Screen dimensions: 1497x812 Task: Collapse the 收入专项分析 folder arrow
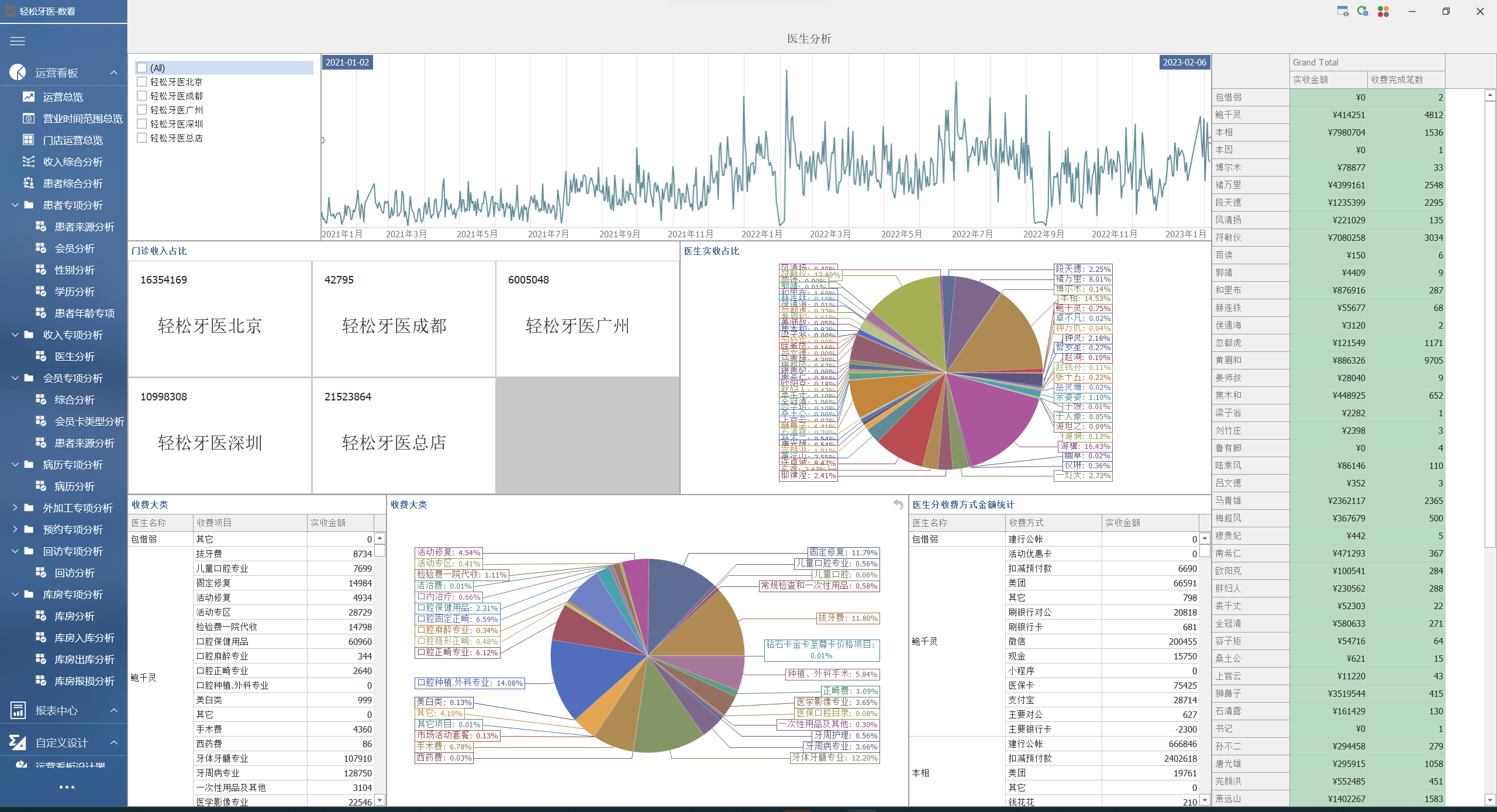(x=15, y=334)
